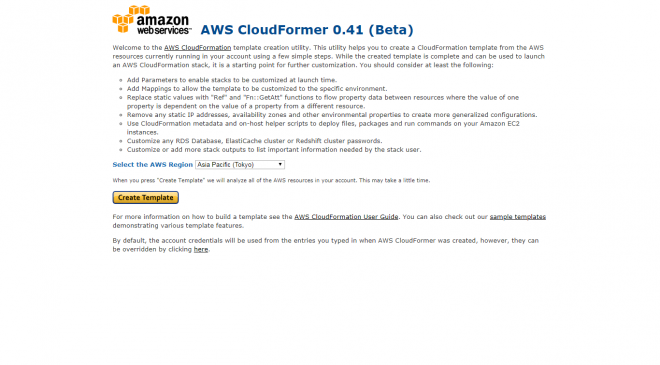Click the AWS CloudFormer 0.41 (Beta) heading
This screenshot has height=365, width=660.
click(x=307, y=30)
